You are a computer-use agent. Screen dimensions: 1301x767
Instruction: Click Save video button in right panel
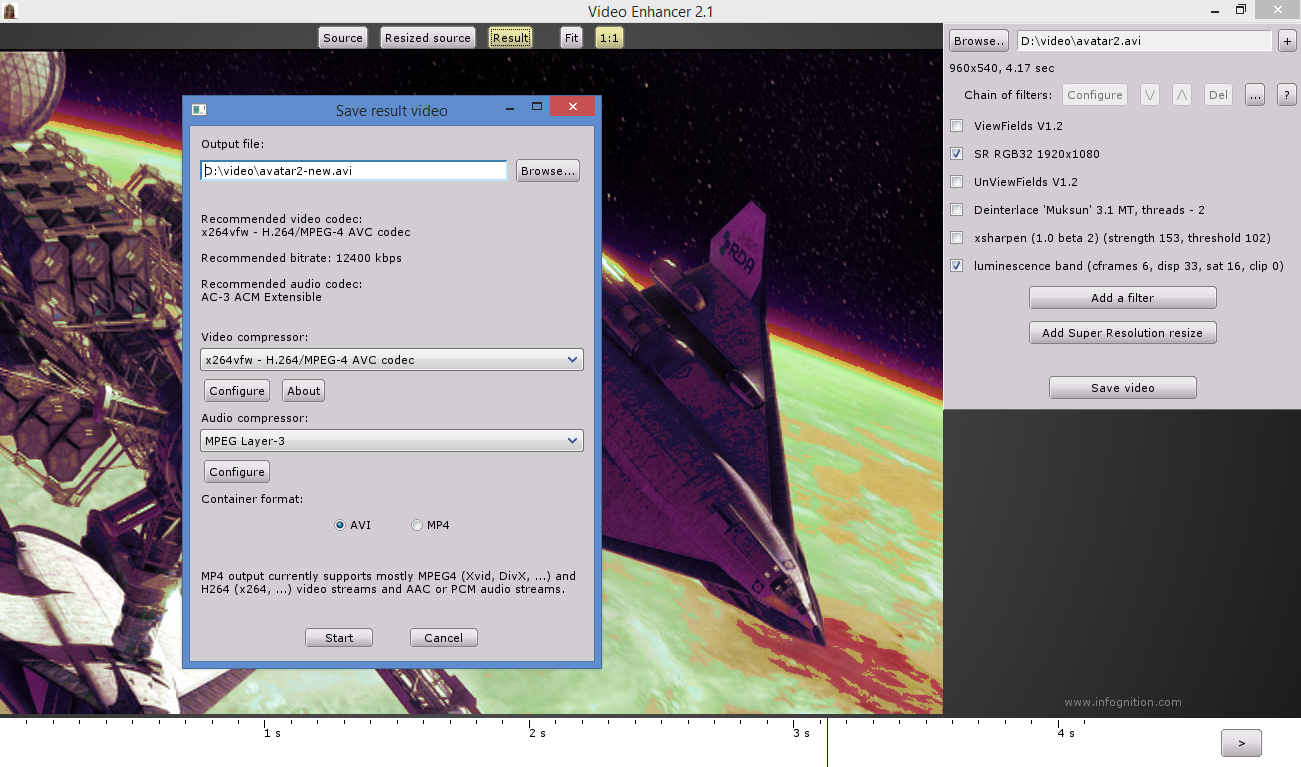point(1123,388)
